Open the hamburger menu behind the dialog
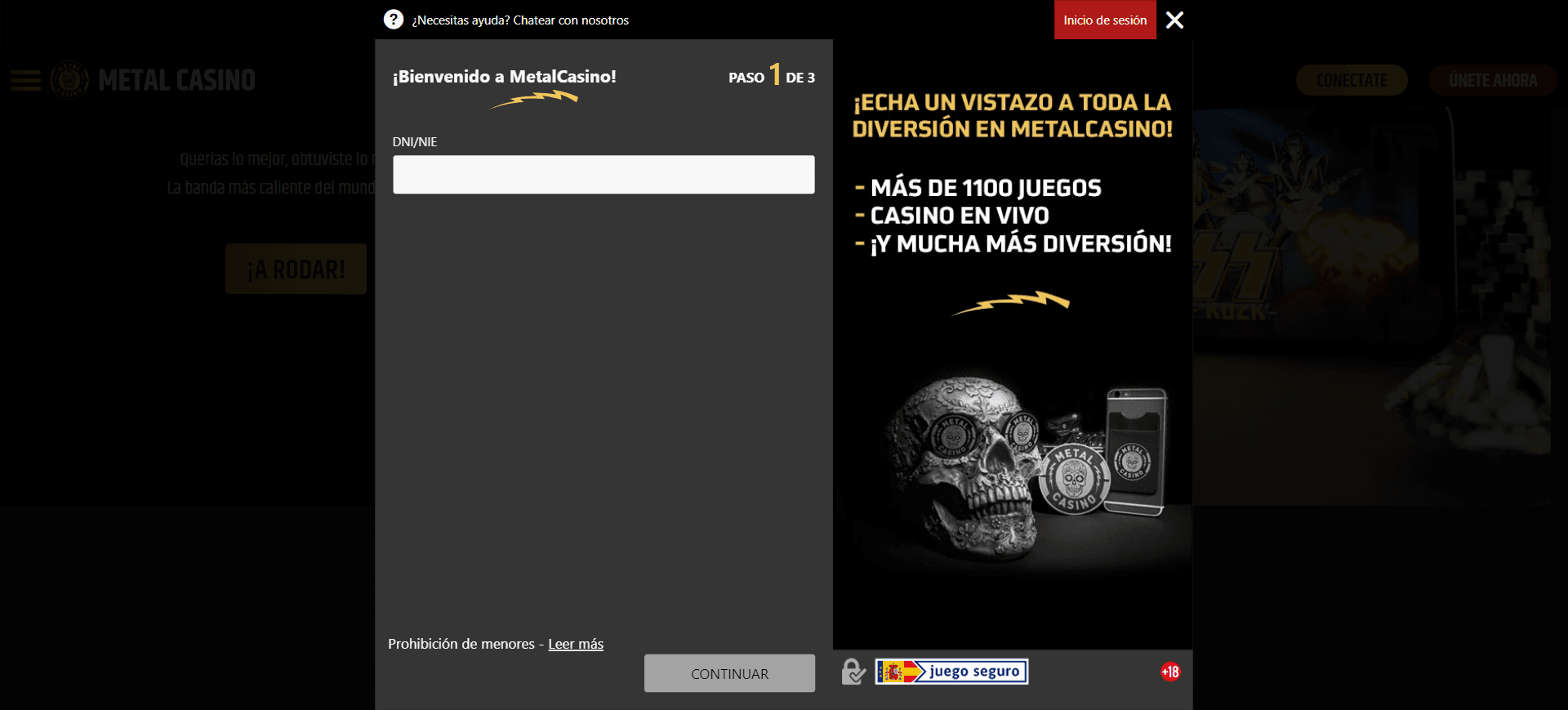This screenshot has height=710, width=1568. click(25, 80)
